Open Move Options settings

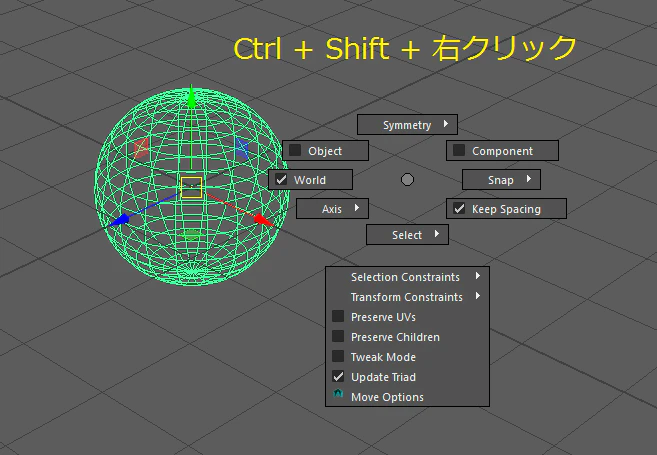click(407, 397)
